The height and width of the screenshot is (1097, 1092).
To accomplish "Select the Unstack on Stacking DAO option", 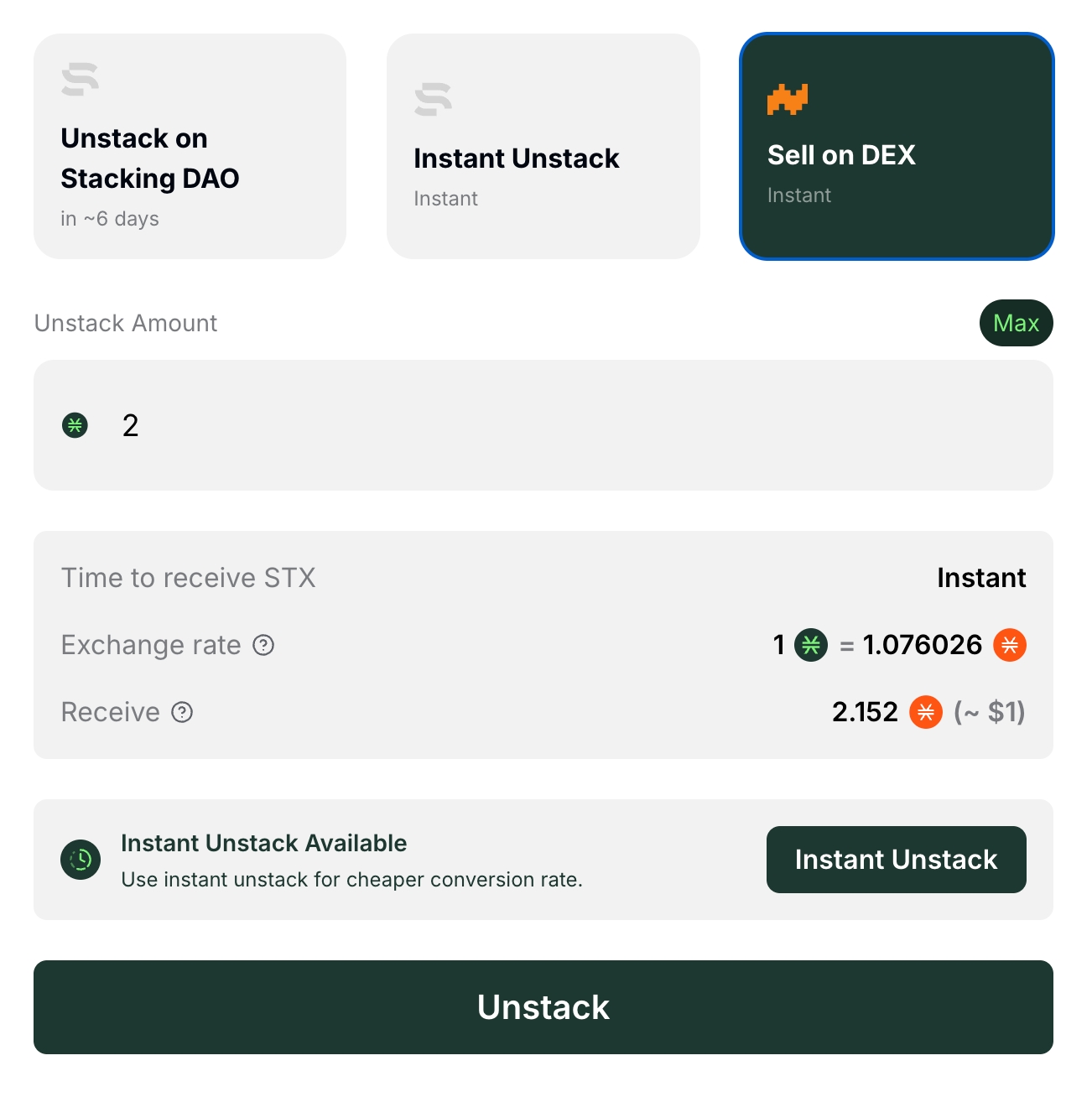I will (x=190, y=147).
